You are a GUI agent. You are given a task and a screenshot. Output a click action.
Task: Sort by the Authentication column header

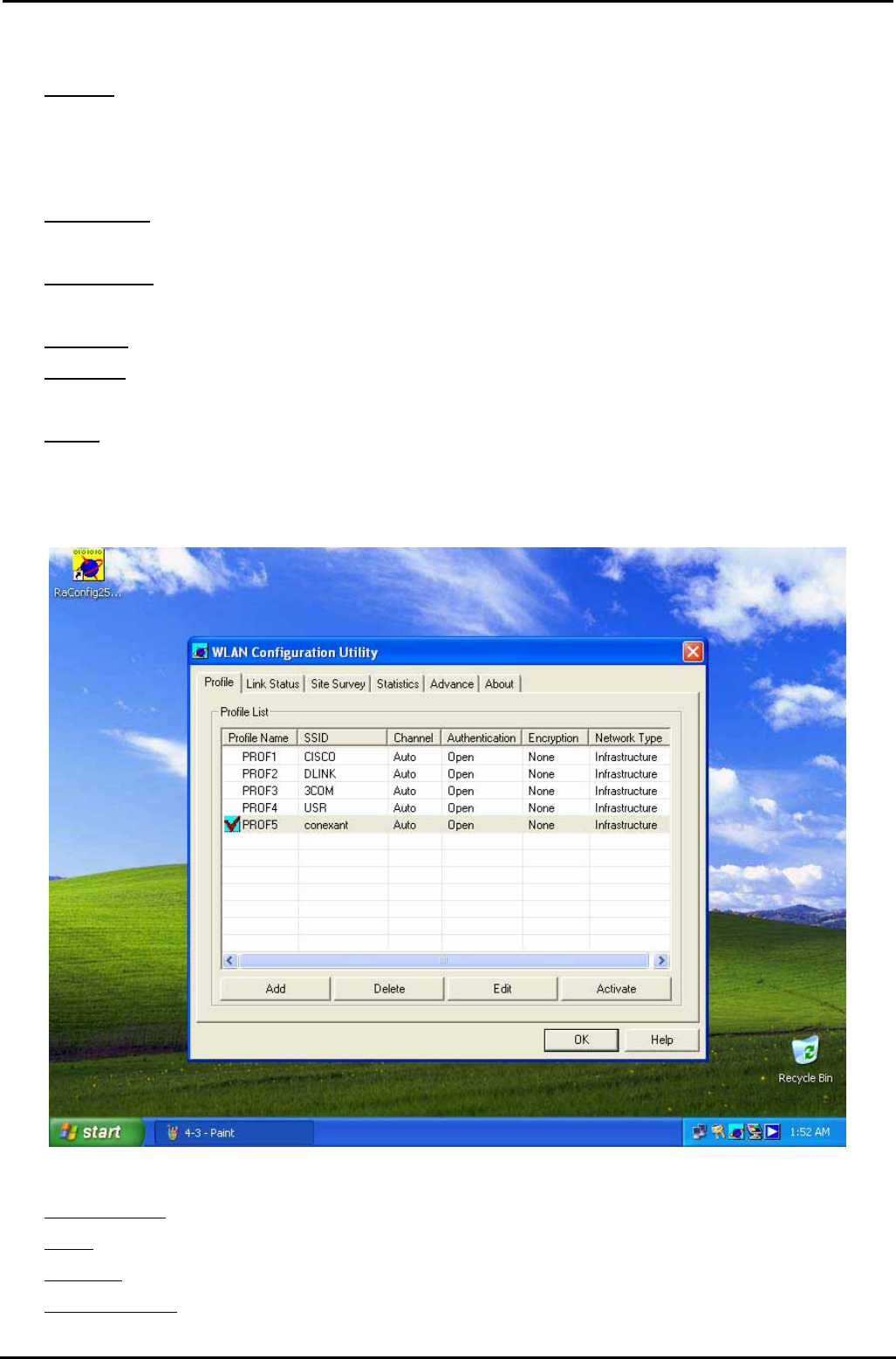482,738
